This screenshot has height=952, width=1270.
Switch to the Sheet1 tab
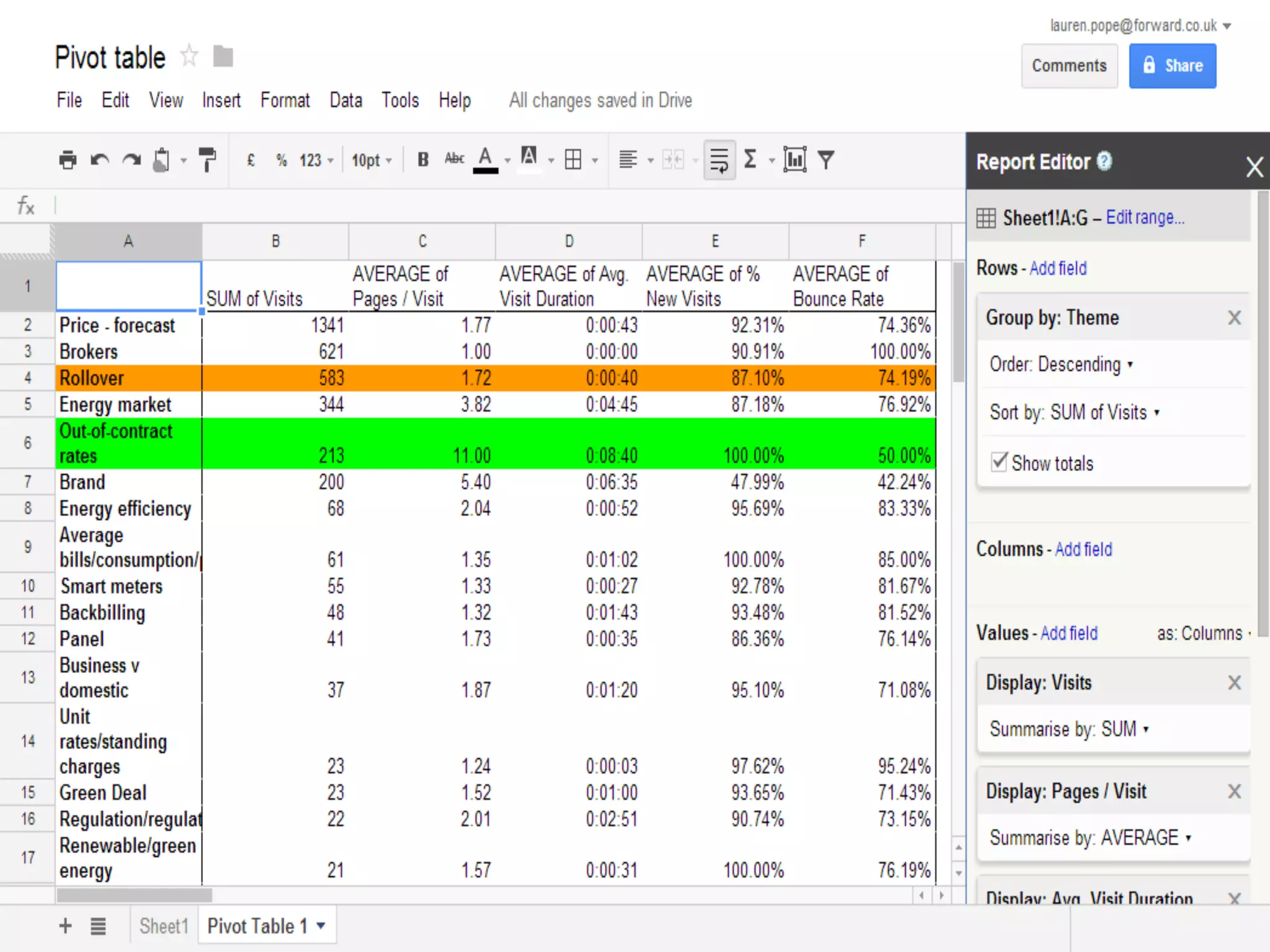click(163, 926)
